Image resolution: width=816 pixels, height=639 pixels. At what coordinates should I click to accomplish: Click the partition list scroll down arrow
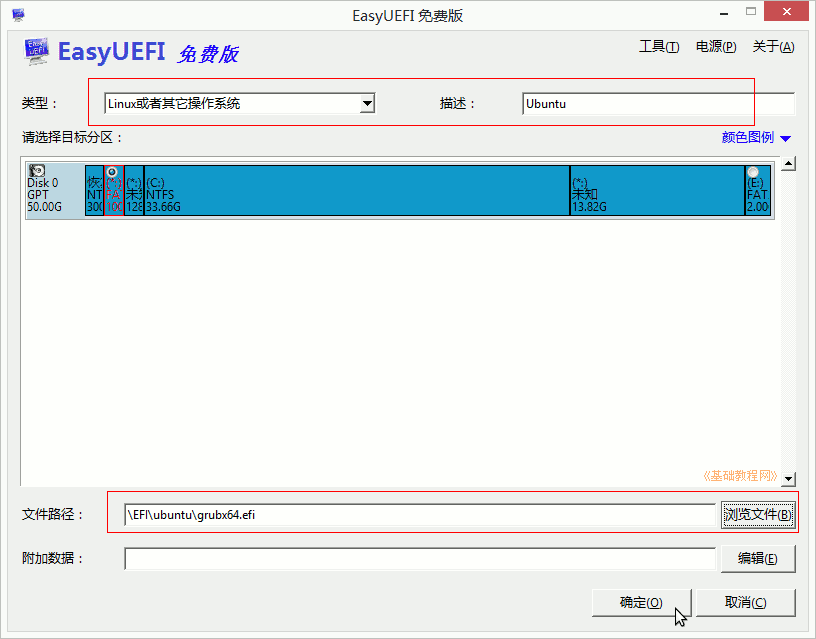788,478
